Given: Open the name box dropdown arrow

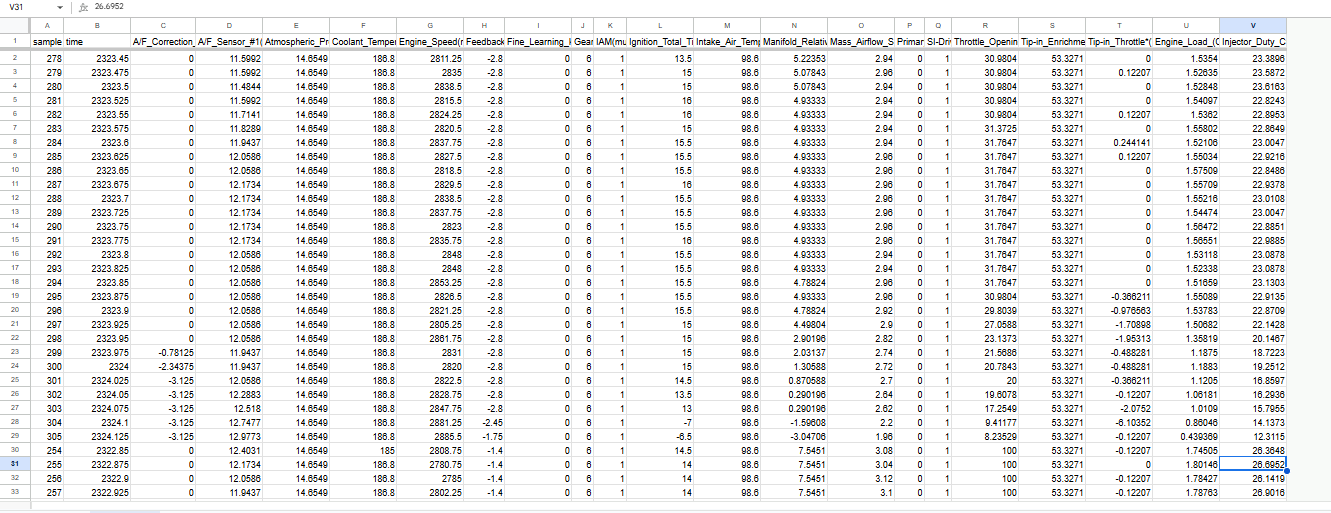Looking at the screenshot, I should click(60, 7).
